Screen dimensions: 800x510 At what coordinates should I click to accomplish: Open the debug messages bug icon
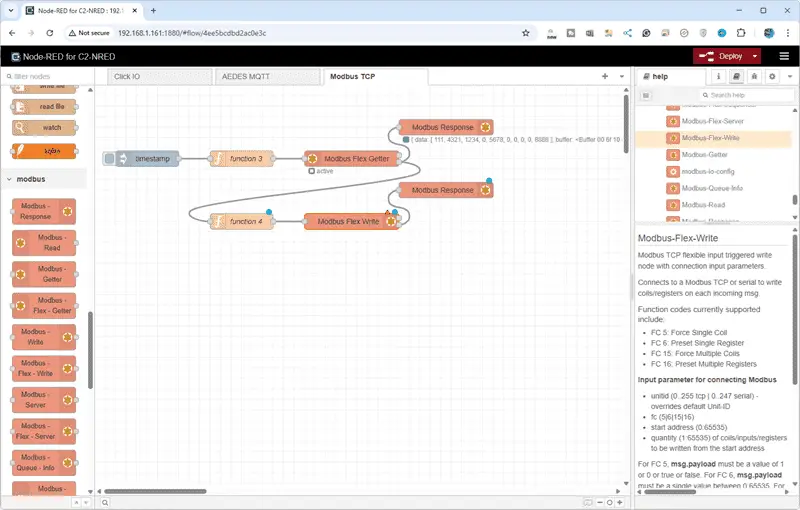754,76
